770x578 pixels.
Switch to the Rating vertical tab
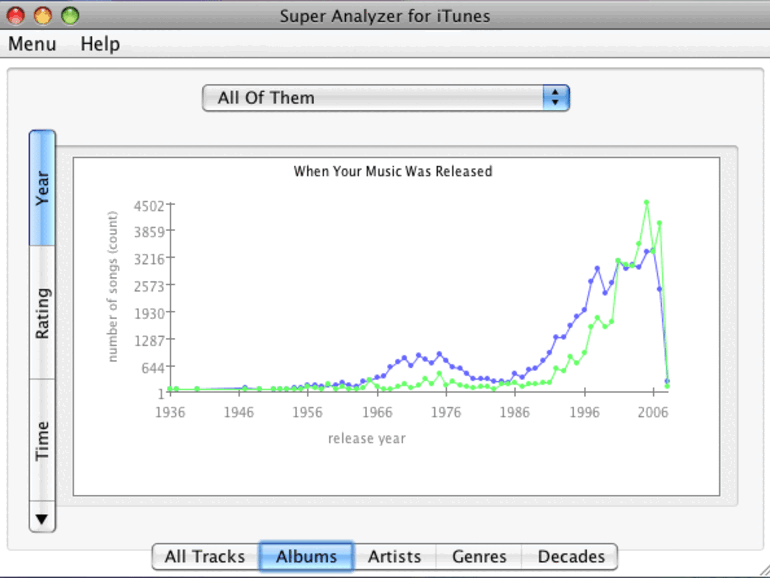pos(42,313)
